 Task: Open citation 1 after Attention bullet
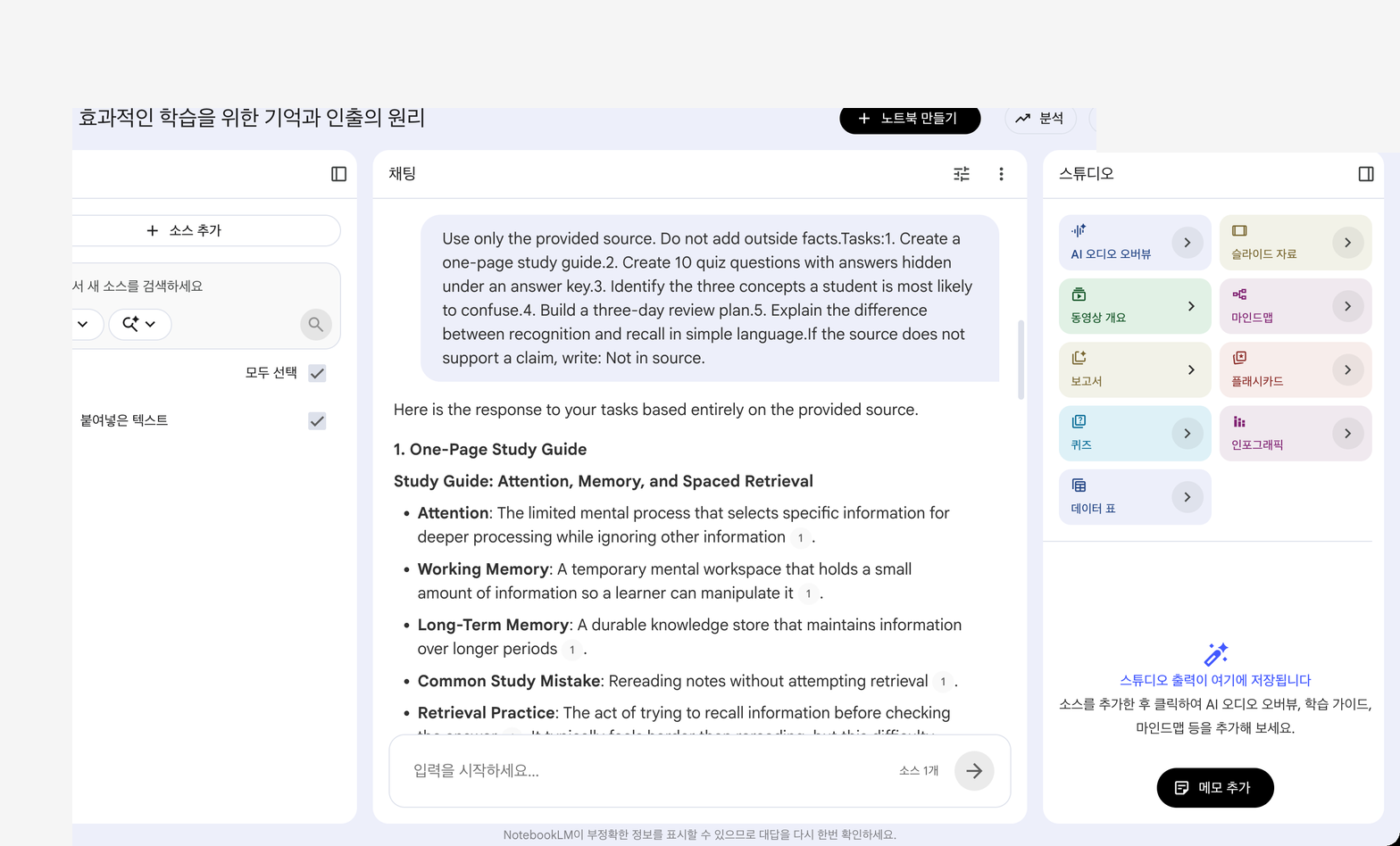point(800,537)
